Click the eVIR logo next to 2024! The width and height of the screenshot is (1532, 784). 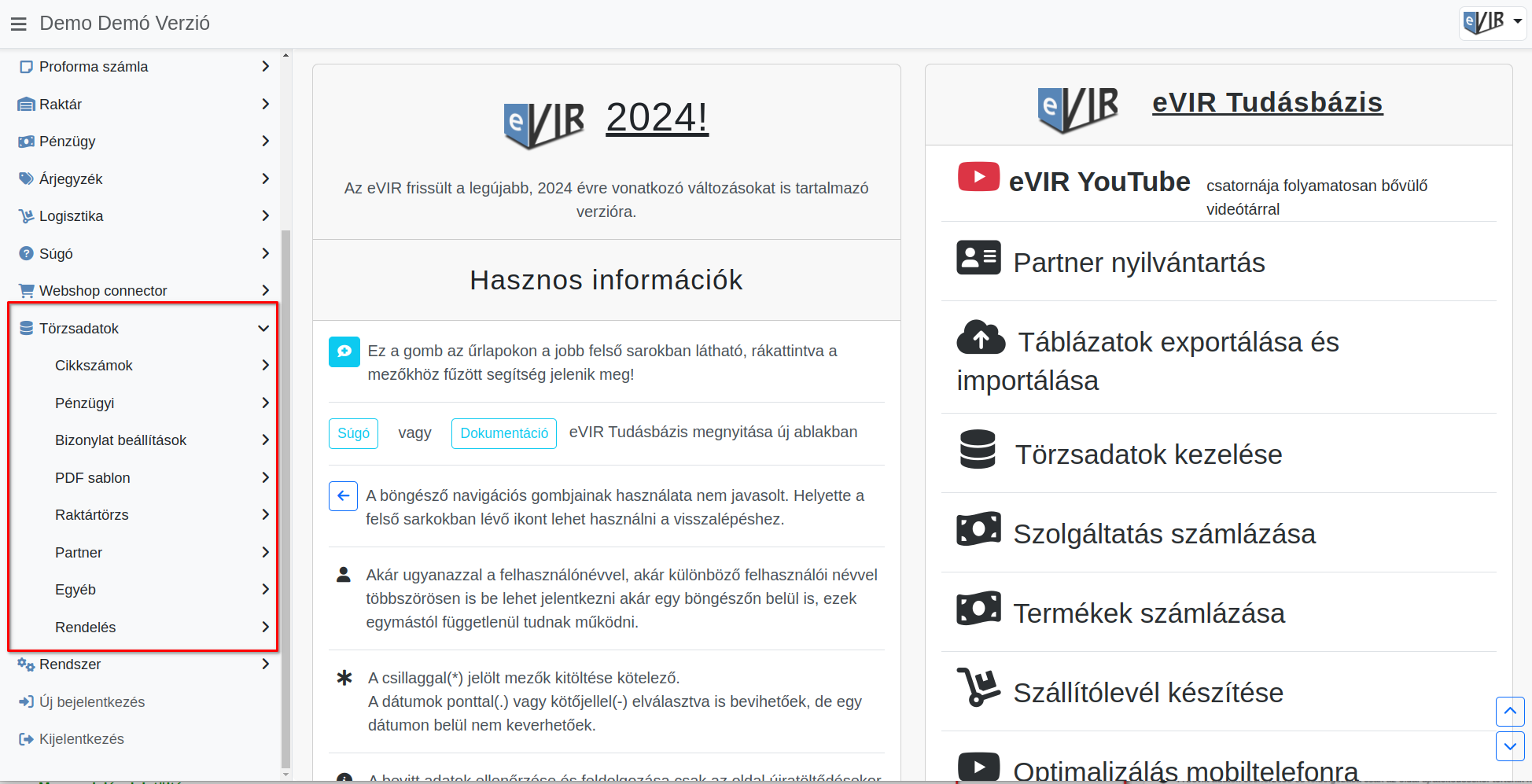[544, 126]
